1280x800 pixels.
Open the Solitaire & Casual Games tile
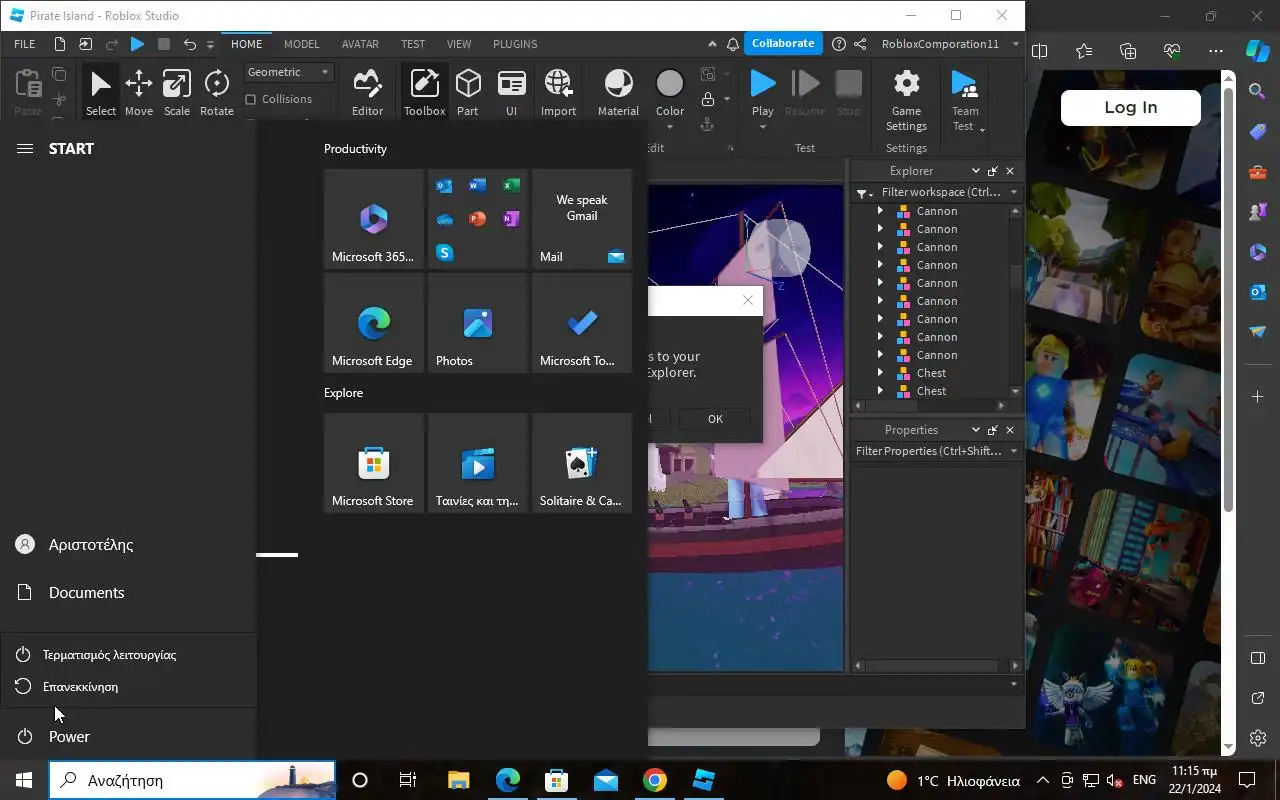[x=581, y=463]
